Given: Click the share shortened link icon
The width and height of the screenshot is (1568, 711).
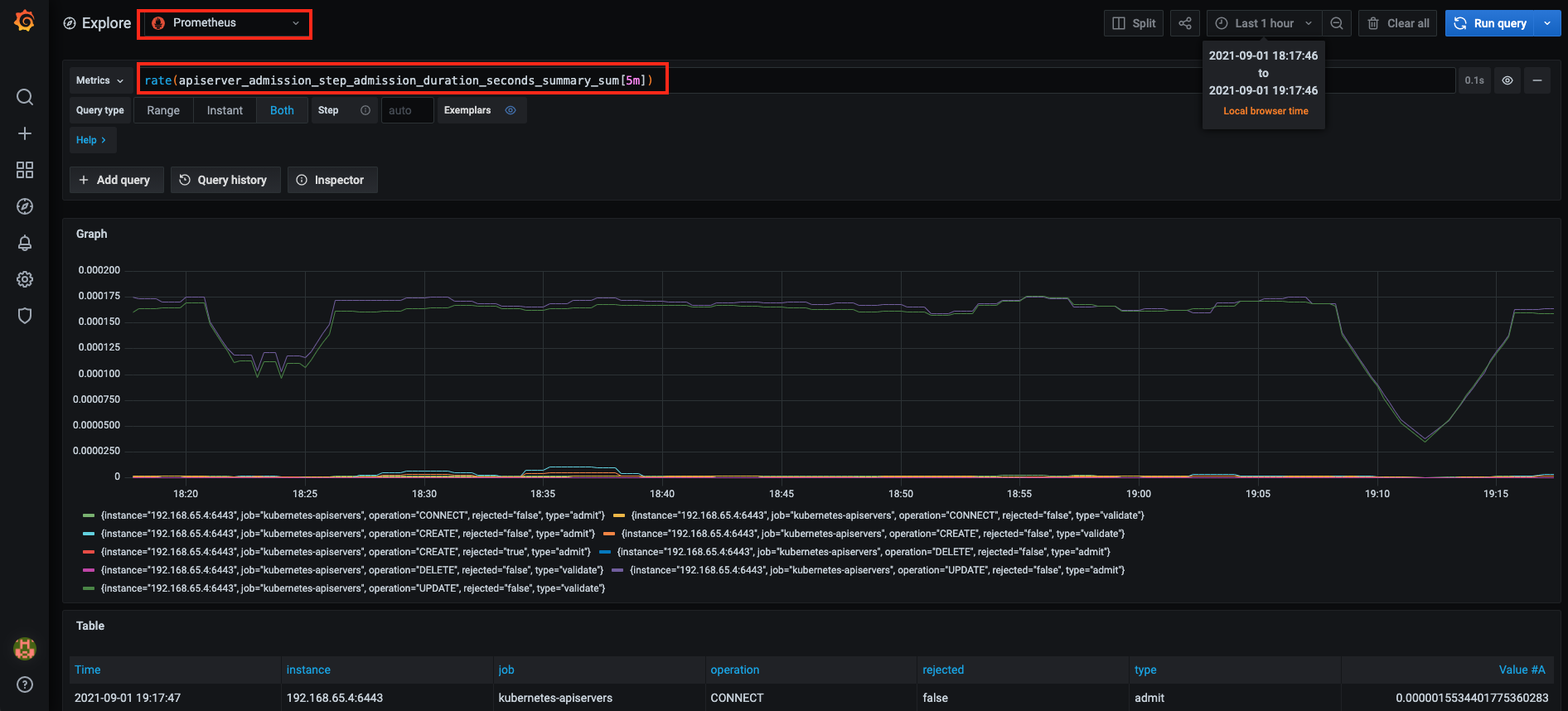Looking at the screenshot, I should (x=1185, y=23).
